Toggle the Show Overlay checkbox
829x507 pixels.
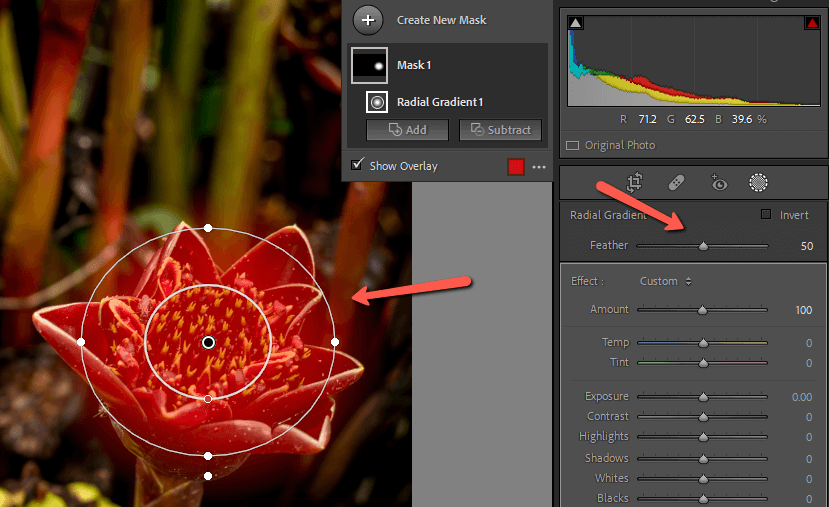click(x=357, y=164)
